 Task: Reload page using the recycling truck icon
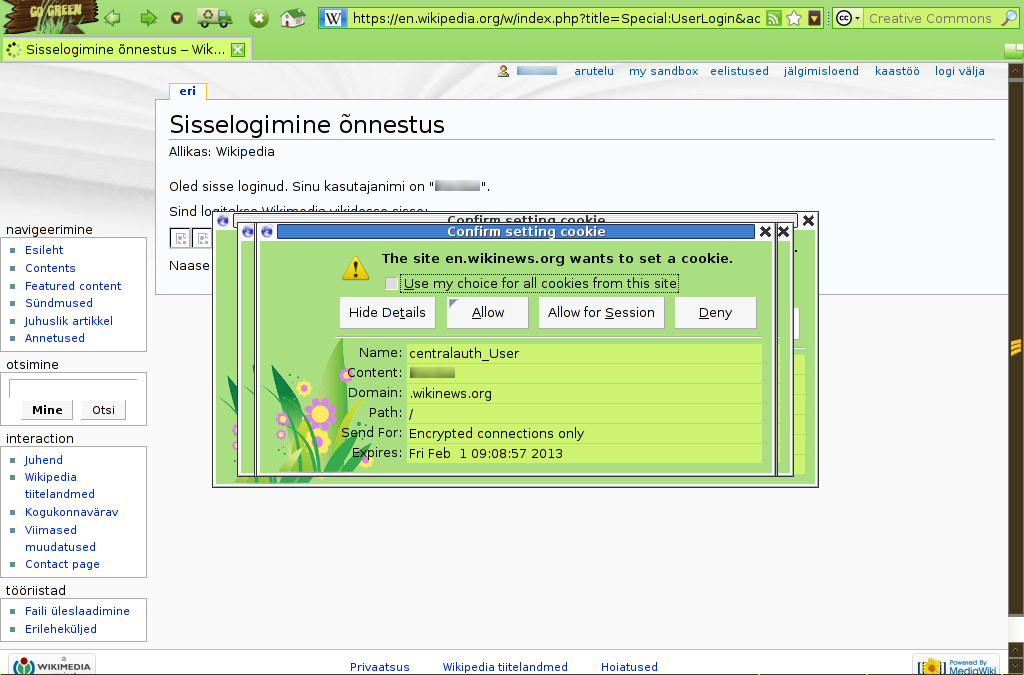[x=215, y=18]
